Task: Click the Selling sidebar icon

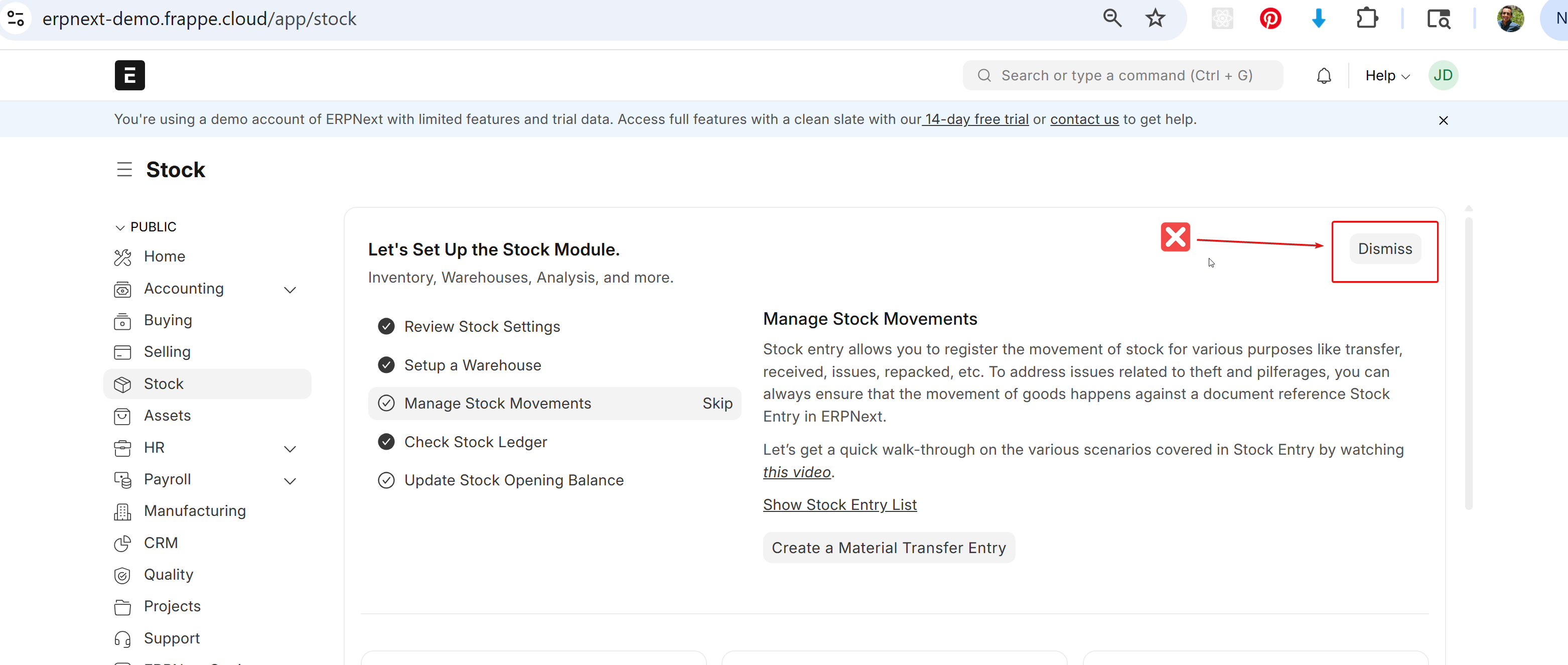Action: [x=122, y=353]
